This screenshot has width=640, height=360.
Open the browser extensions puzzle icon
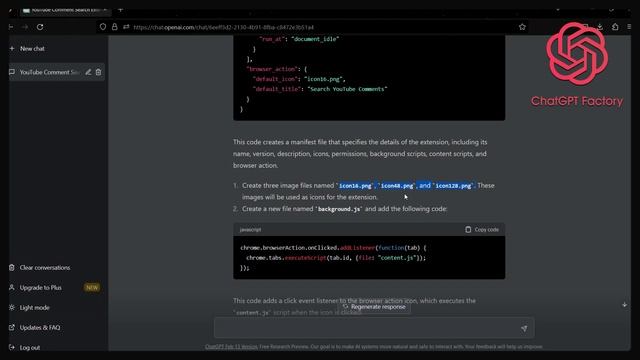(615, 27)
